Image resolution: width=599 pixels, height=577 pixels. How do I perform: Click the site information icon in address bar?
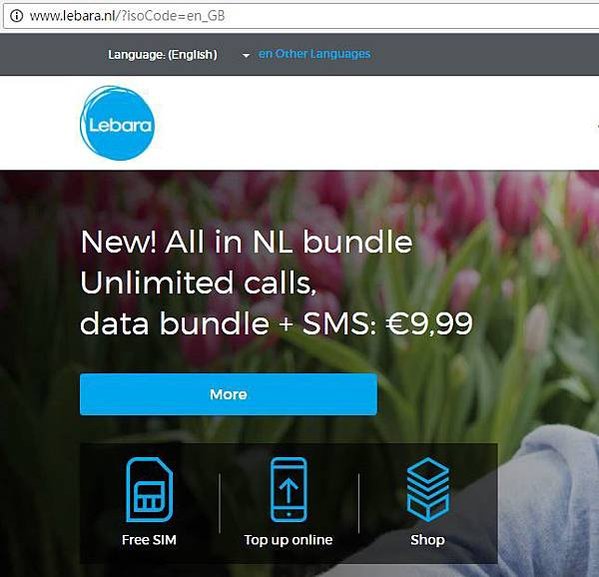click(x=16, y=16)
